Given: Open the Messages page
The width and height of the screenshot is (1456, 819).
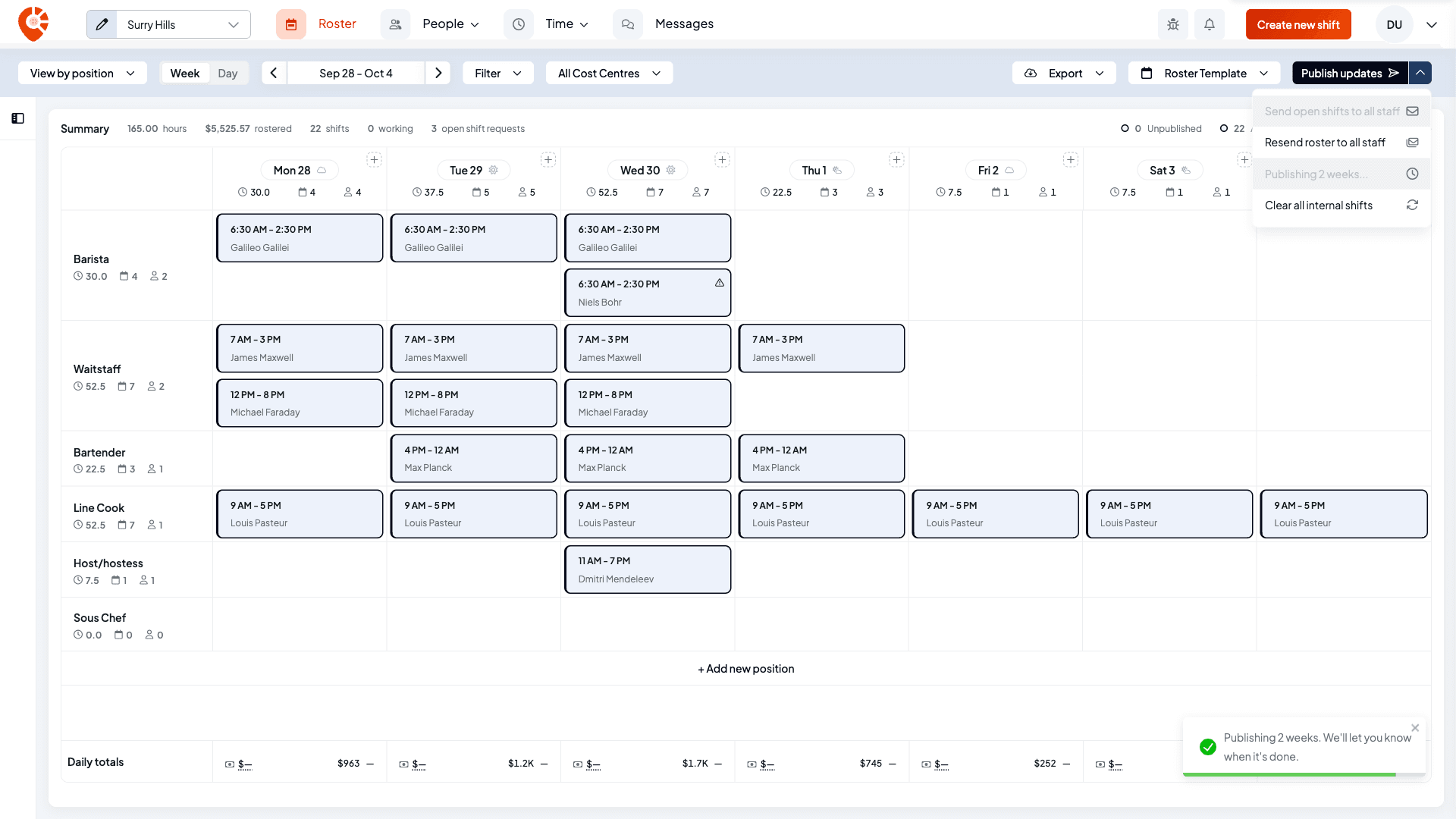Looking at the screenshot, I should [x=684, y=24].
